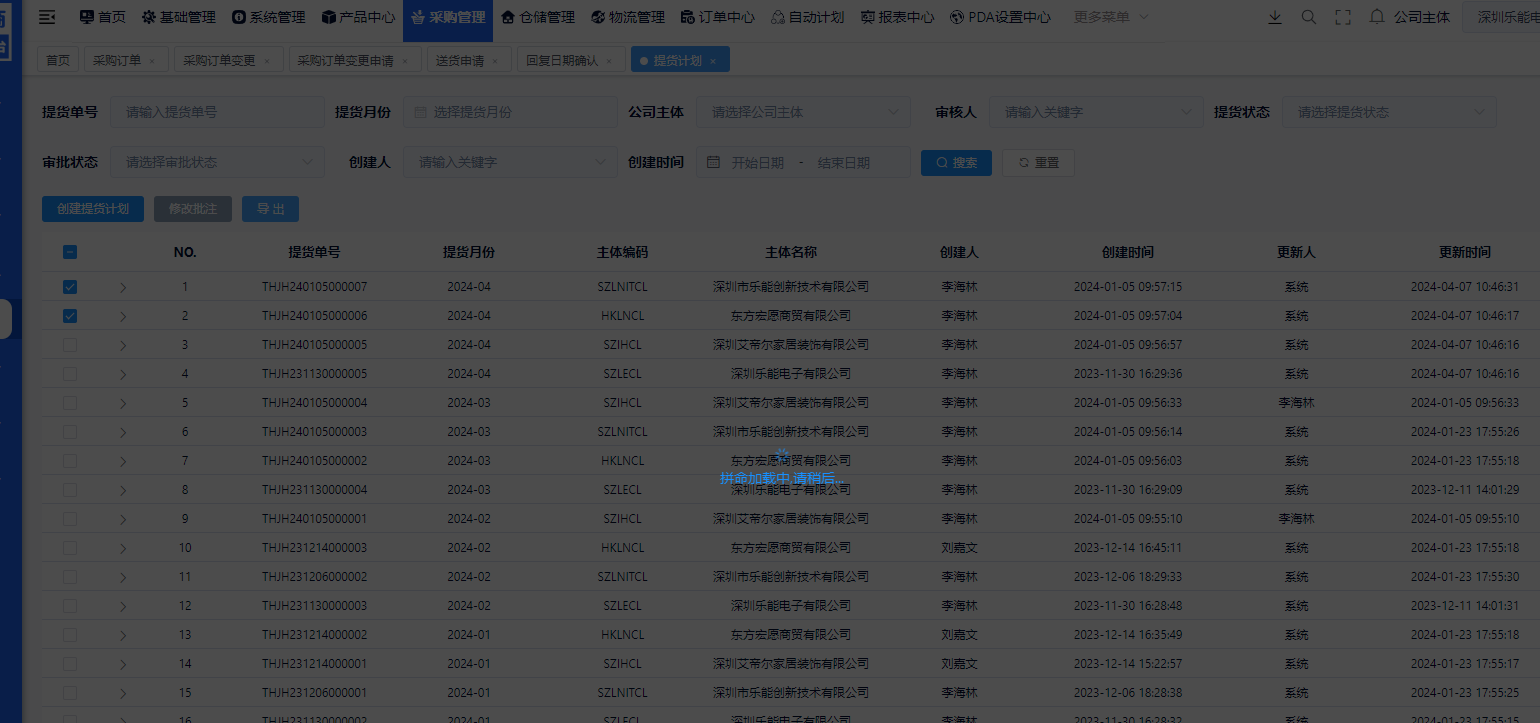
Task: Check the checkbox for THJH240105000005
Action: (69, 344)
